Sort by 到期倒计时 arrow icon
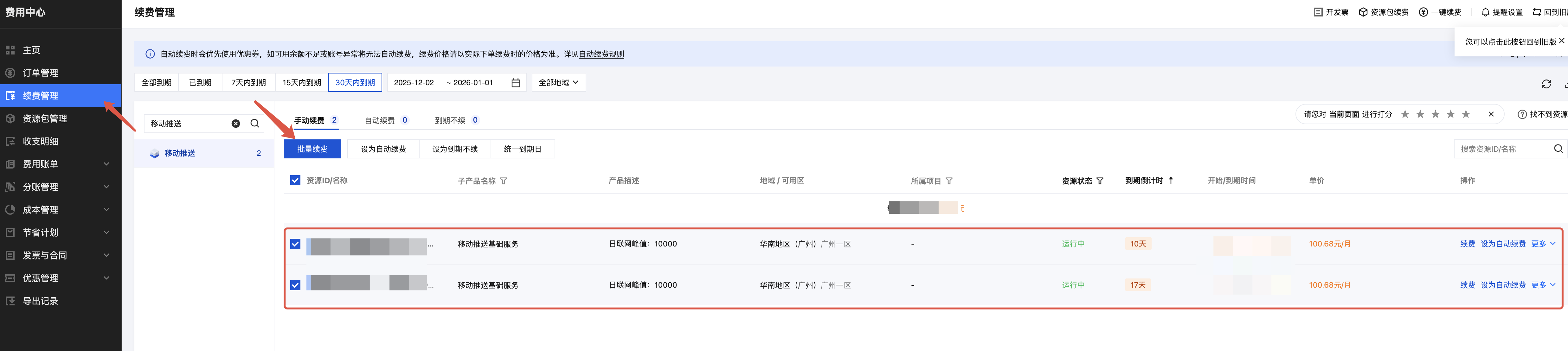The width and height of the screenshot is (1568, 351). point(1171,181)
